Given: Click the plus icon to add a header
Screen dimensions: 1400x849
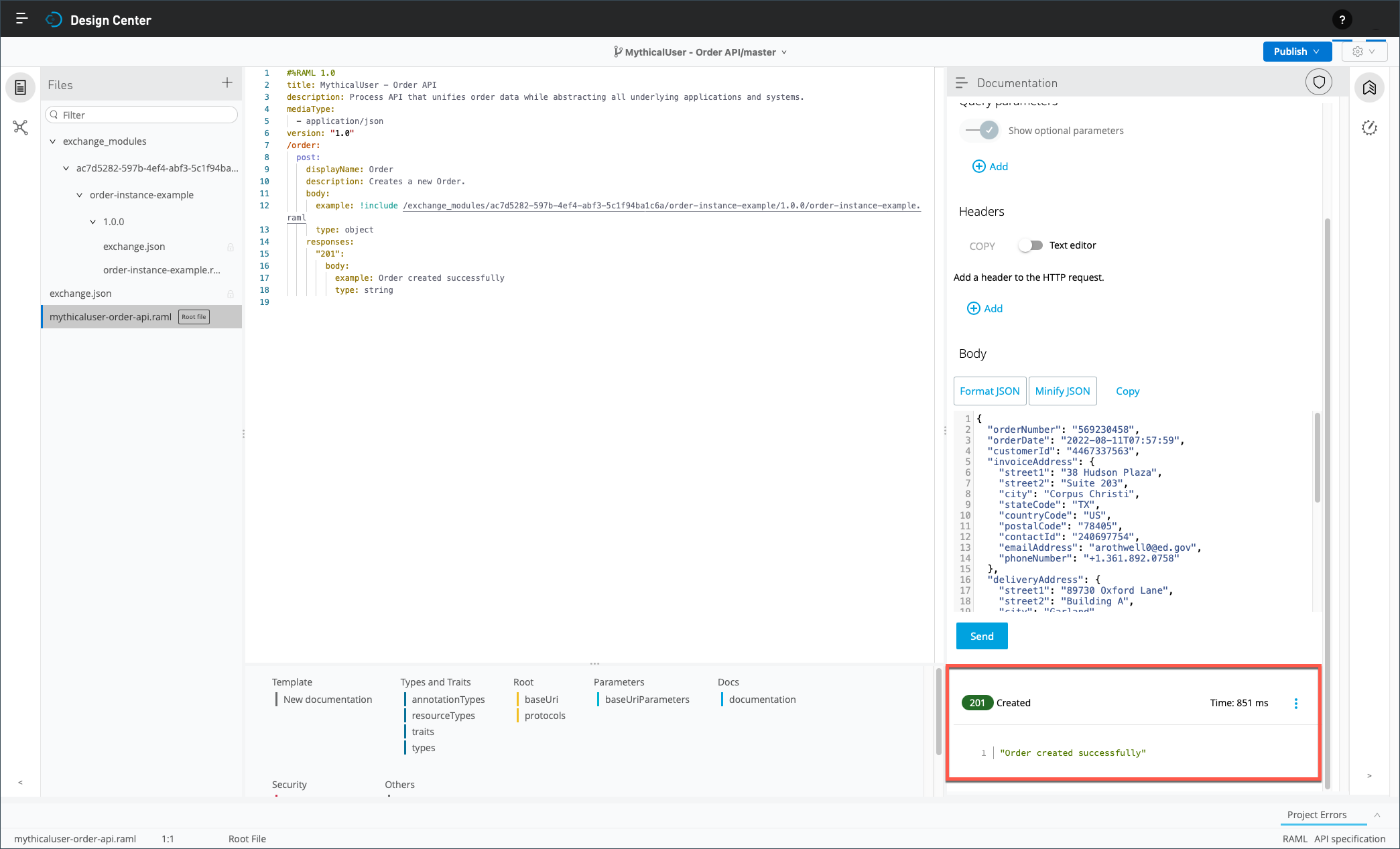Looking at the screenshot, I should pyautogui.click(x=974, y=308).
